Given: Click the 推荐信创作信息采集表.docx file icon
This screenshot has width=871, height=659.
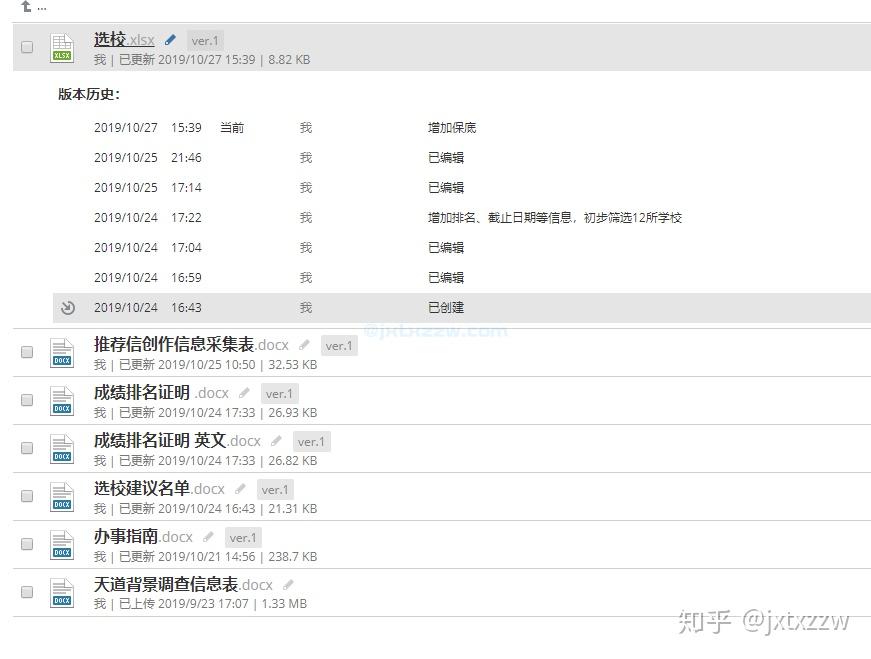Looking at the screenshot, I should (62, 352).
